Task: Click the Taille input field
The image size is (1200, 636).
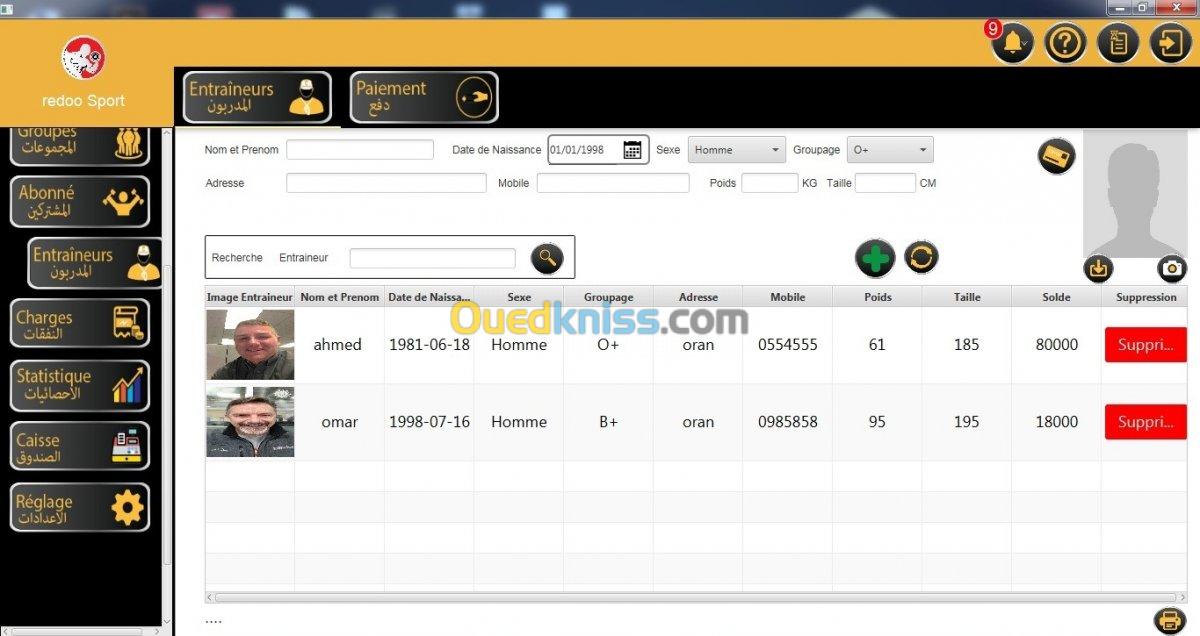Action: [885, 183]
